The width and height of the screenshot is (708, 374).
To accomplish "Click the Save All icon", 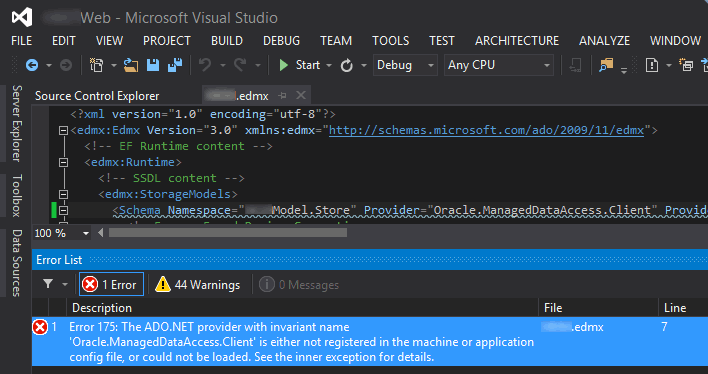I will point(175,65).
